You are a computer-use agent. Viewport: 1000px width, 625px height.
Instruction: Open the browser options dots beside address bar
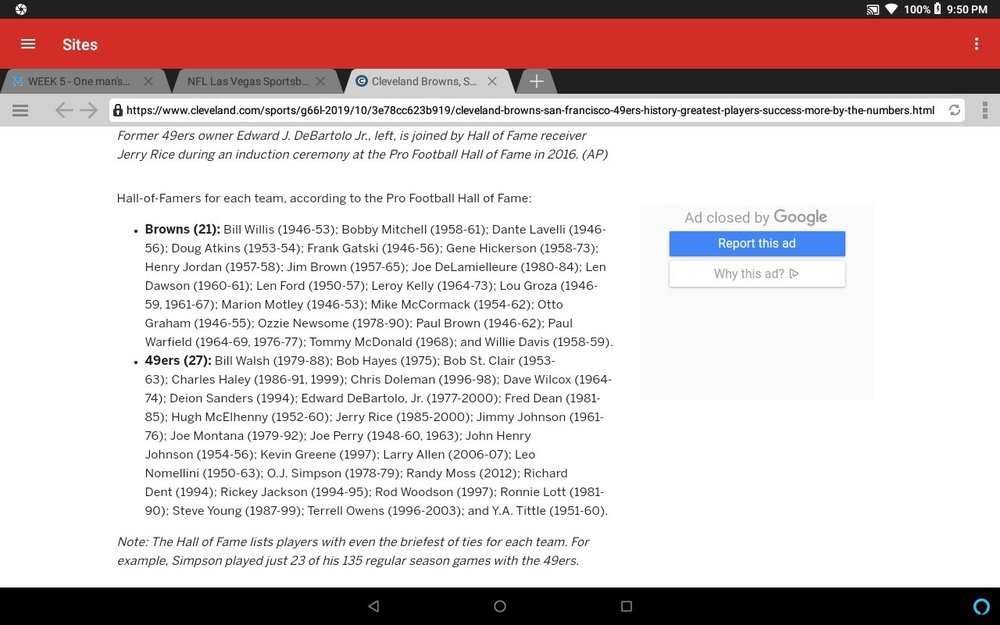tap(985, 110)
